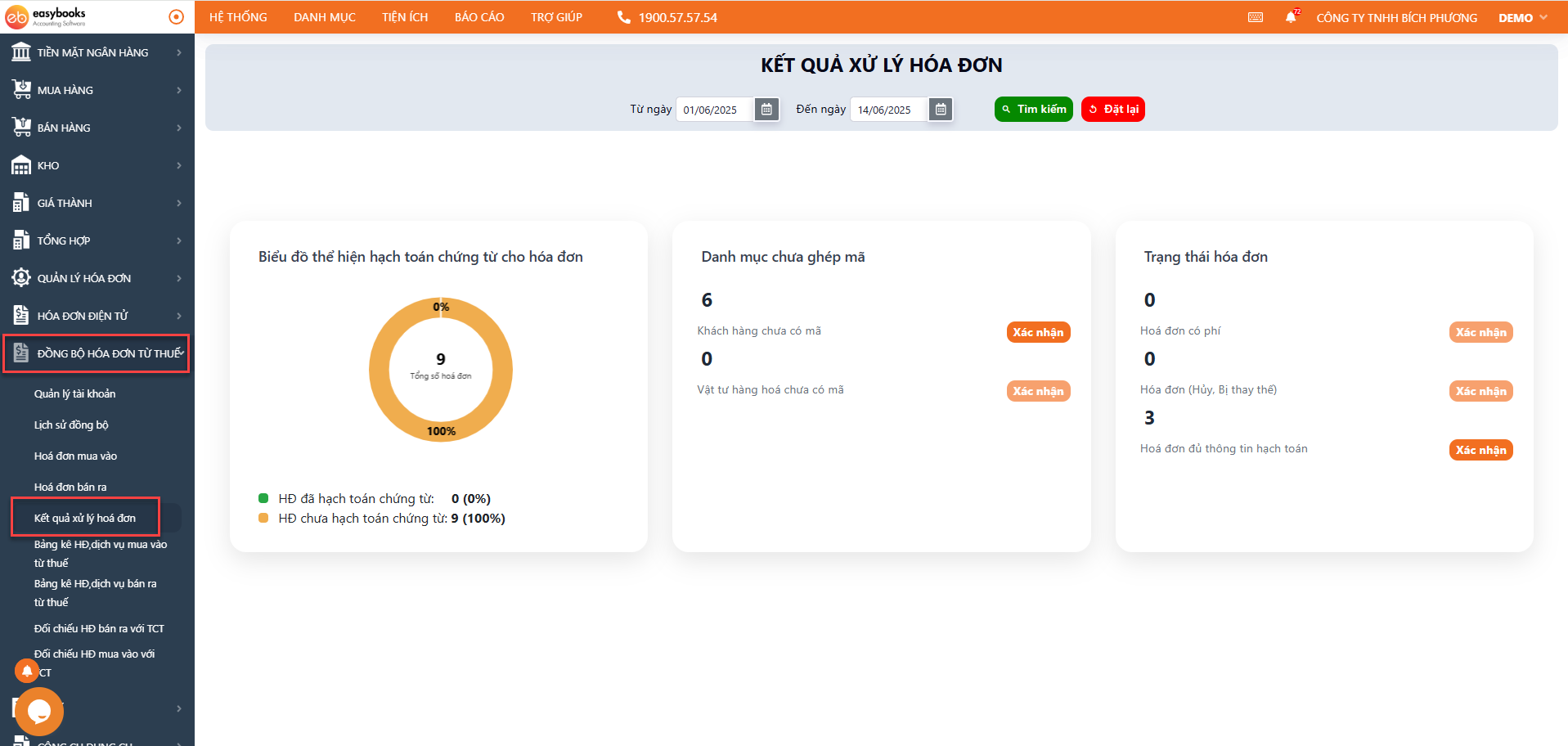Click the Mua hàng cart icon
Screen dimensions: 1568x746
(x=21, y=90)
